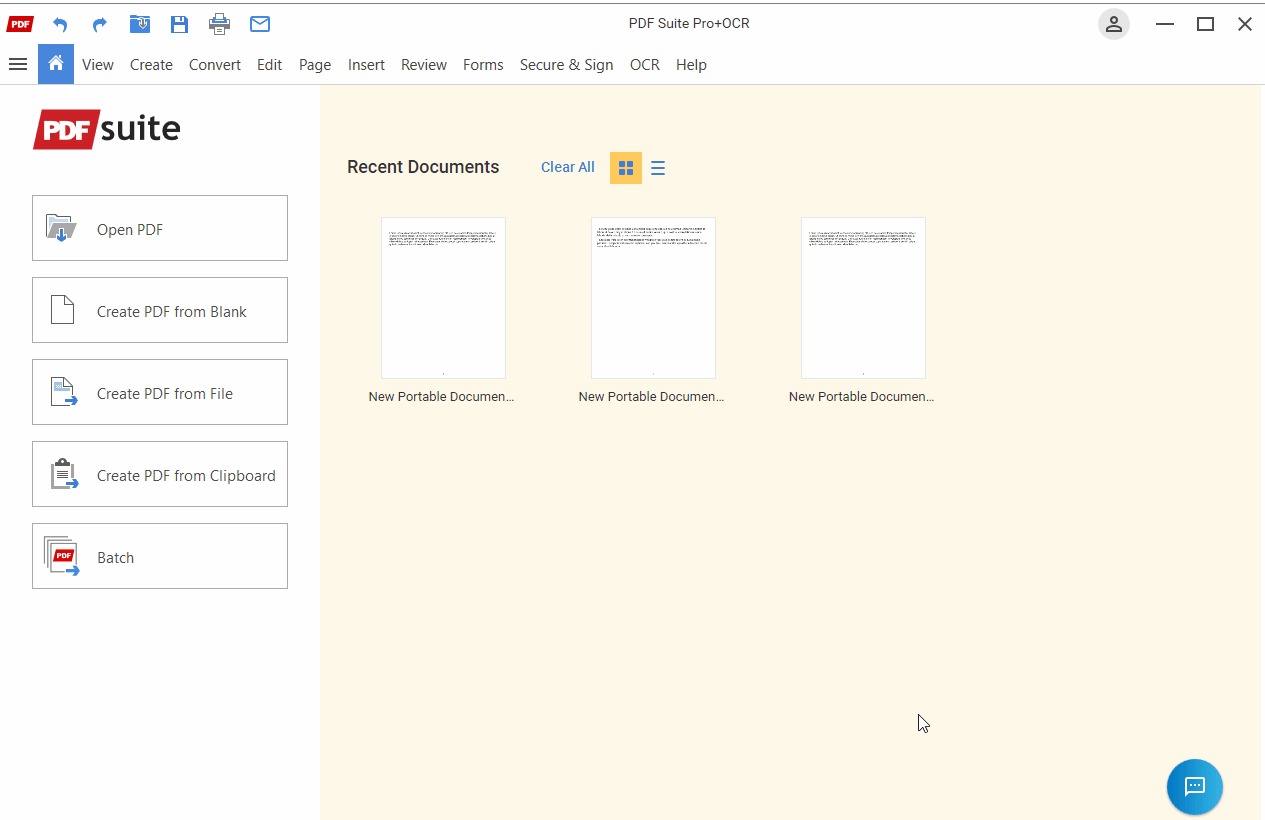Click the redo arrow icon
Screen dimensions: 1265x820
[100, 24]
